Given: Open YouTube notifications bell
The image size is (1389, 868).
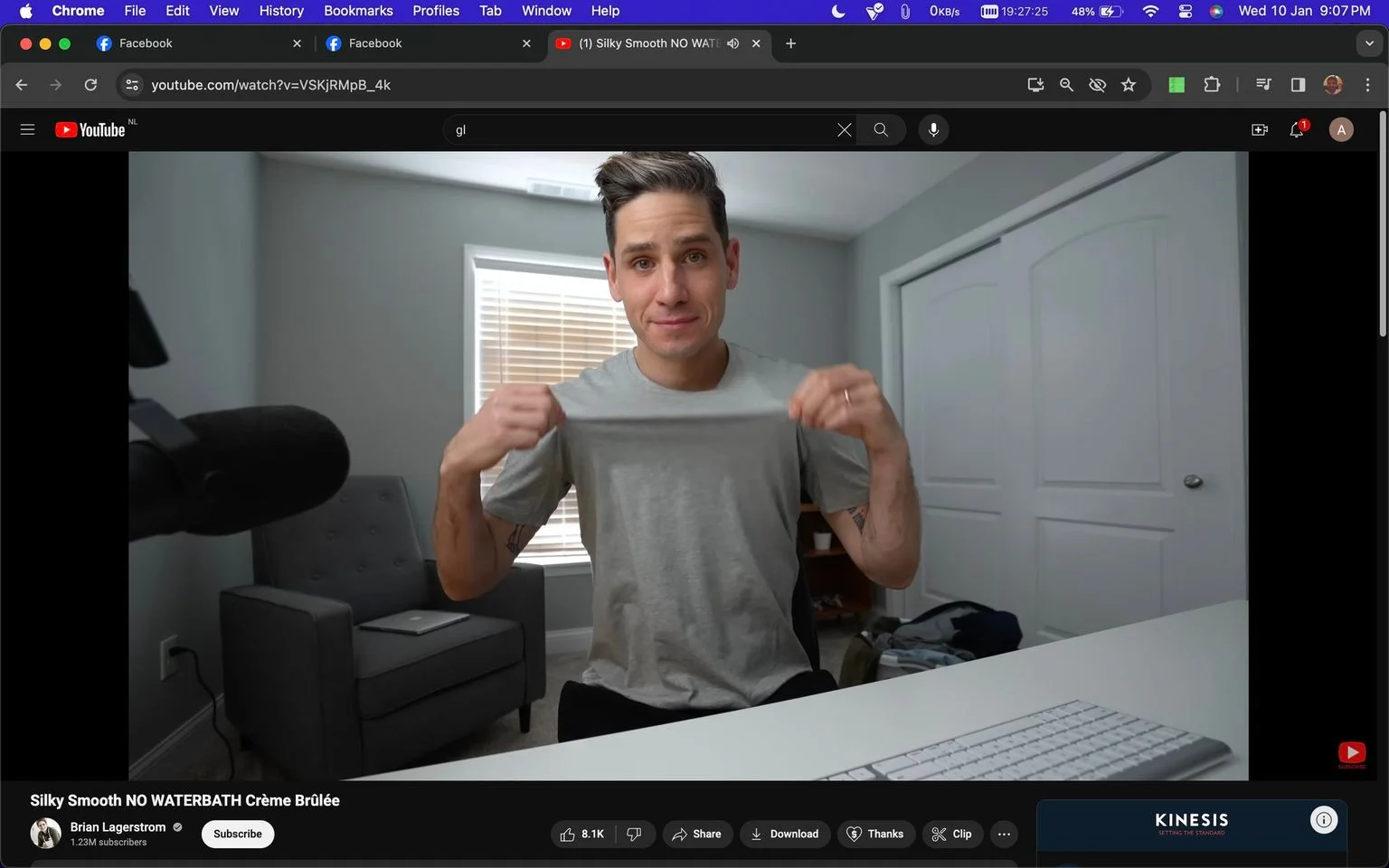Looking at the screenshot, I should click(x=1297, y=129).
